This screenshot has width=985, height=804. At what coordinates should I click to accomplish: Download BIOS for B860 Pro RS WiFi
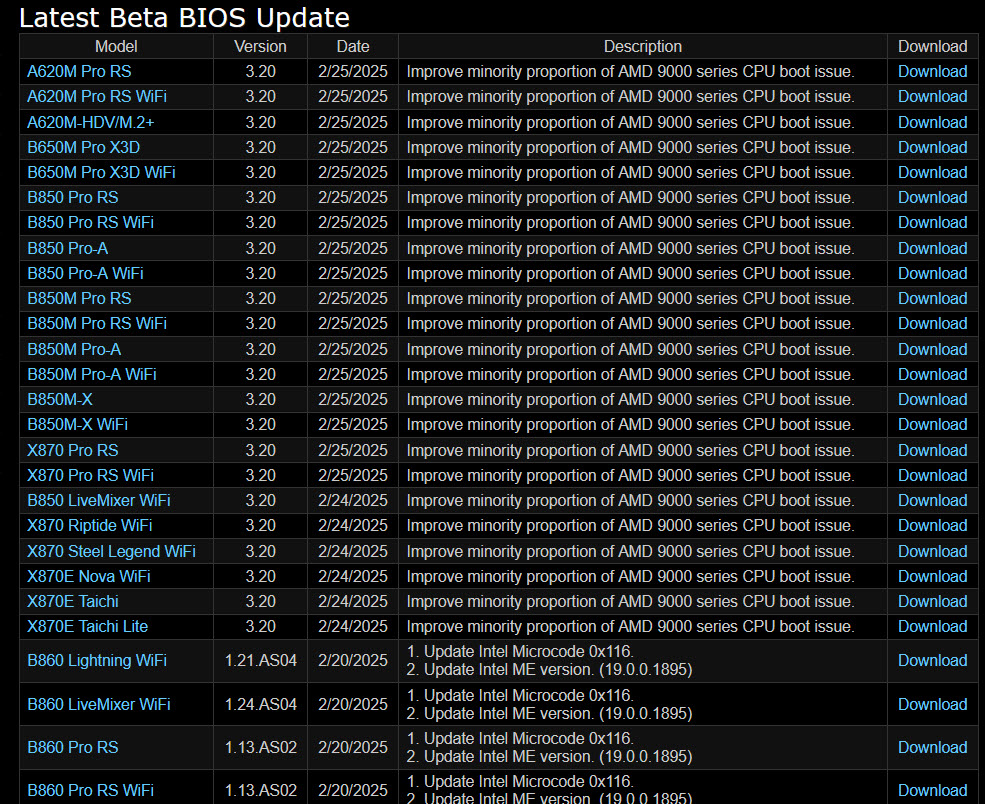click(x=932, y=791)
